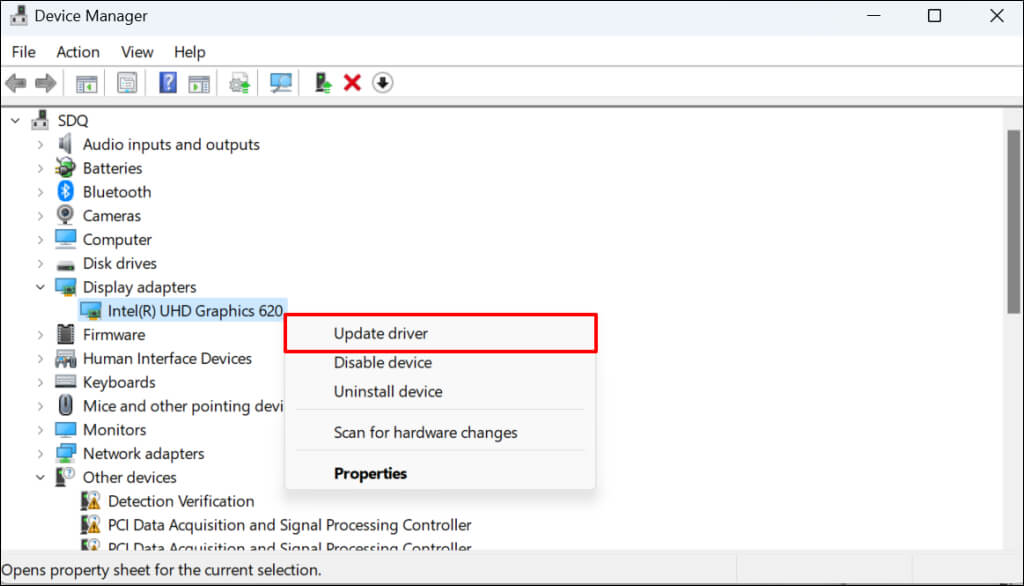
Task: Expand Human Interface Devices
Action: 40,359
